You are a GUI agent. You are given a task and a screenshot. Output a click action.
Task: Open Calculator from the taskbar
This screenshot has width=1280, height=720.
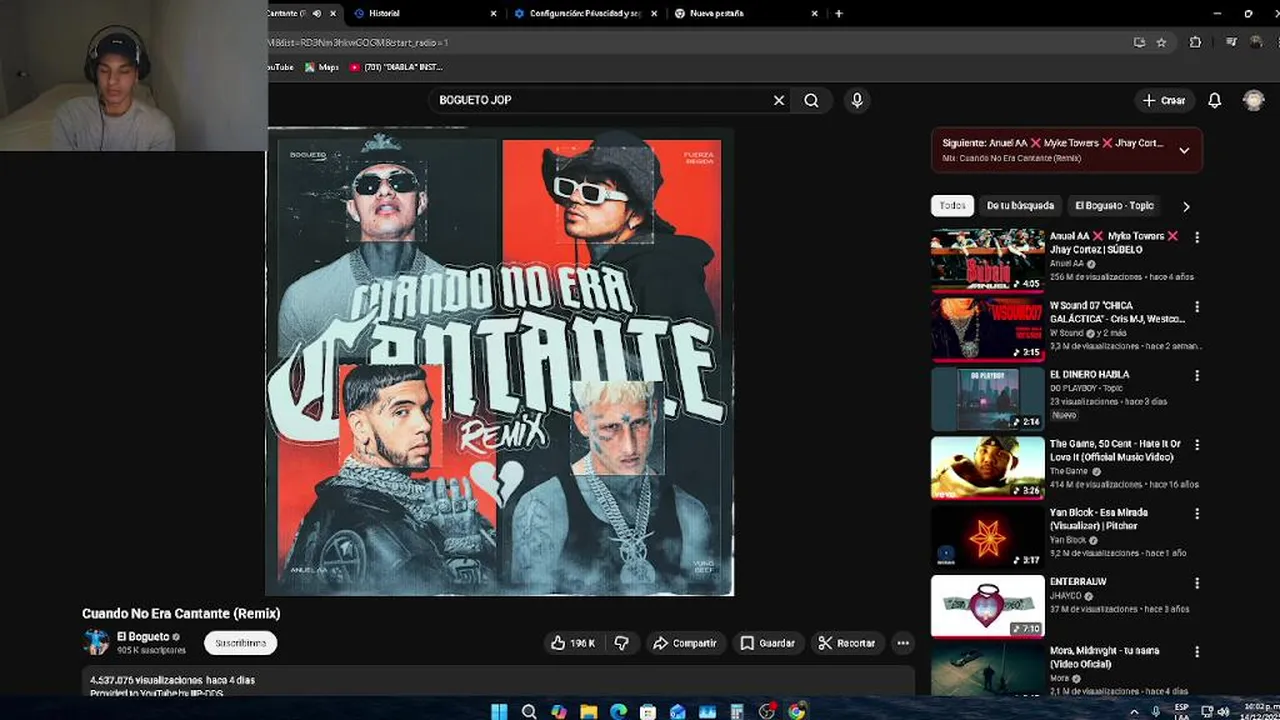[x=737, y=711]
